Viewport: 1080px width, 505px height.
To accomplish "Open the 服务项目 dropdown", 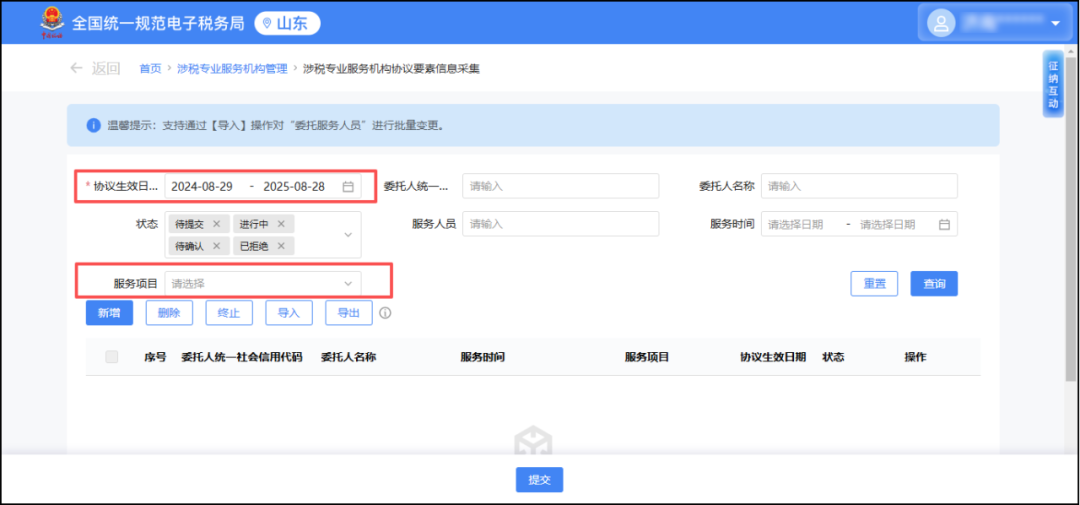I will [262, 283].
